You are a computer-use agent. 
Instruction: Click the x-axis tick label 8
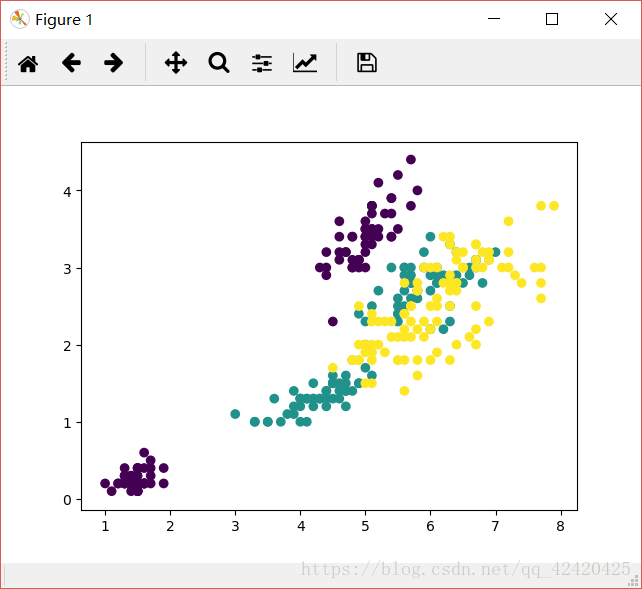(560, 526)
